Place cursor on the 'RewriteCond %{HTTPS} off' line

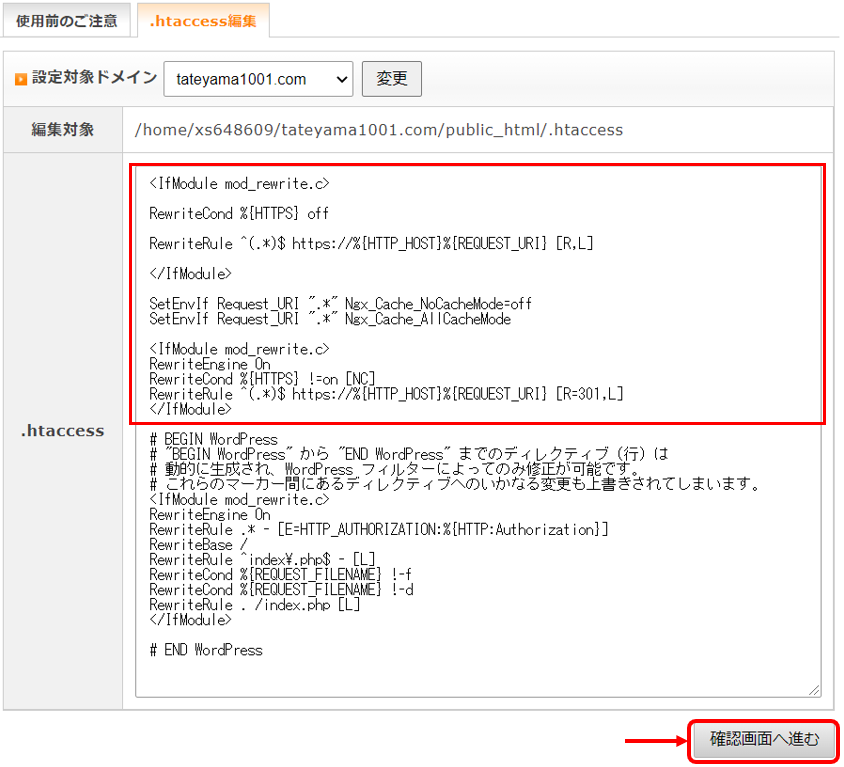point(239,213)
